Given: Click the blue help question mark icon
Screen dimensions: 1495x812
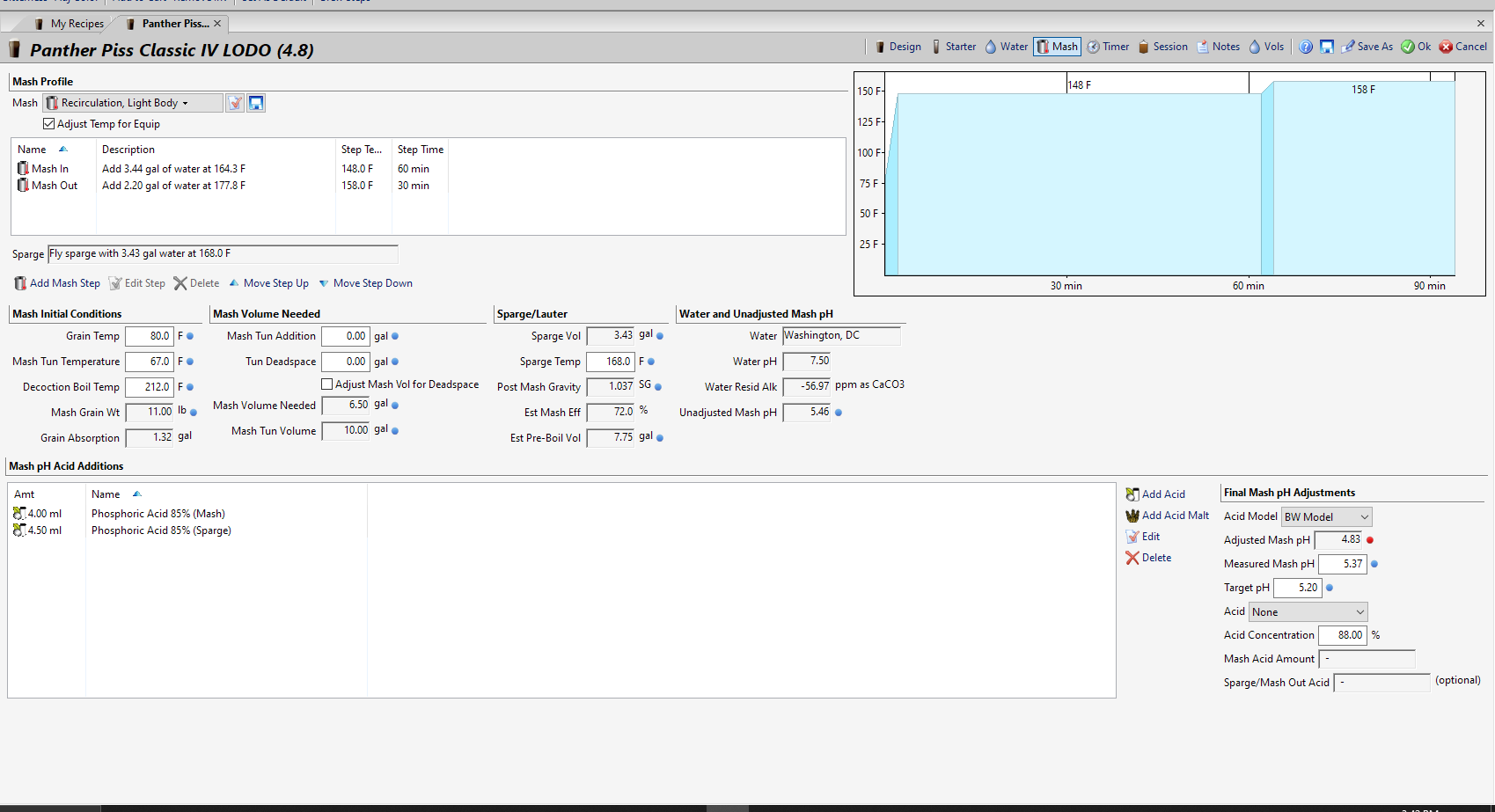Looking at the screenshot, I should click(1306, 47).
